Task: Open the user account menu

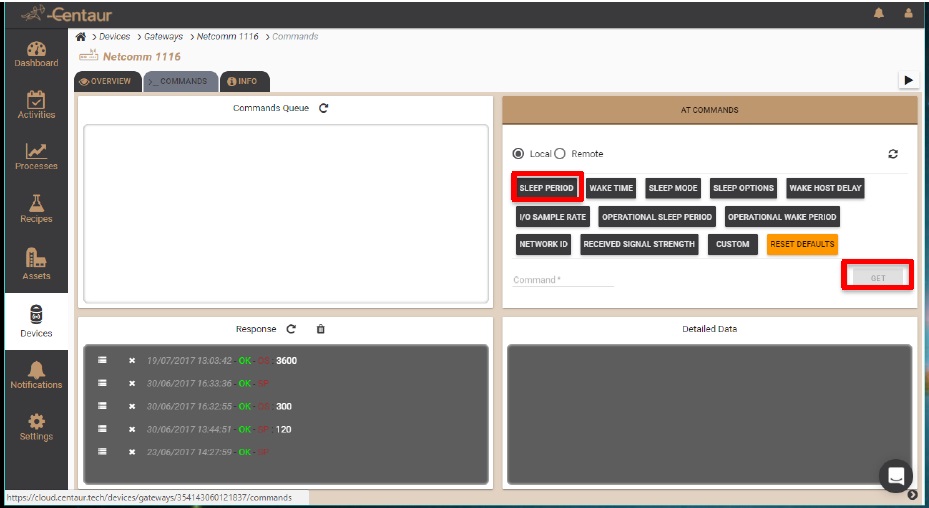Action: coord(908,14)
